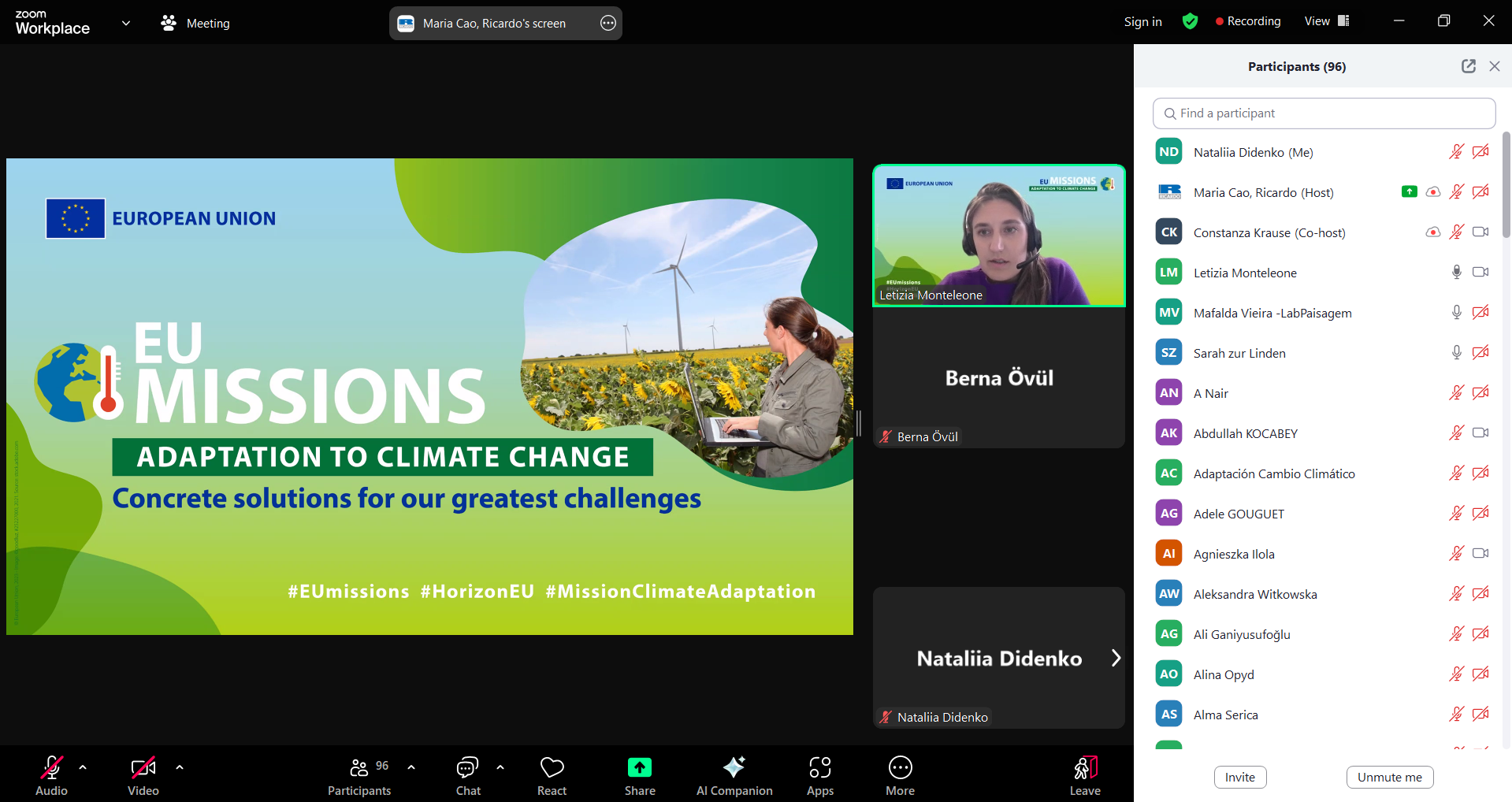Screen dimensions: 1512x802
Task: Expand the audio options arrow
Action: [83, 767]
